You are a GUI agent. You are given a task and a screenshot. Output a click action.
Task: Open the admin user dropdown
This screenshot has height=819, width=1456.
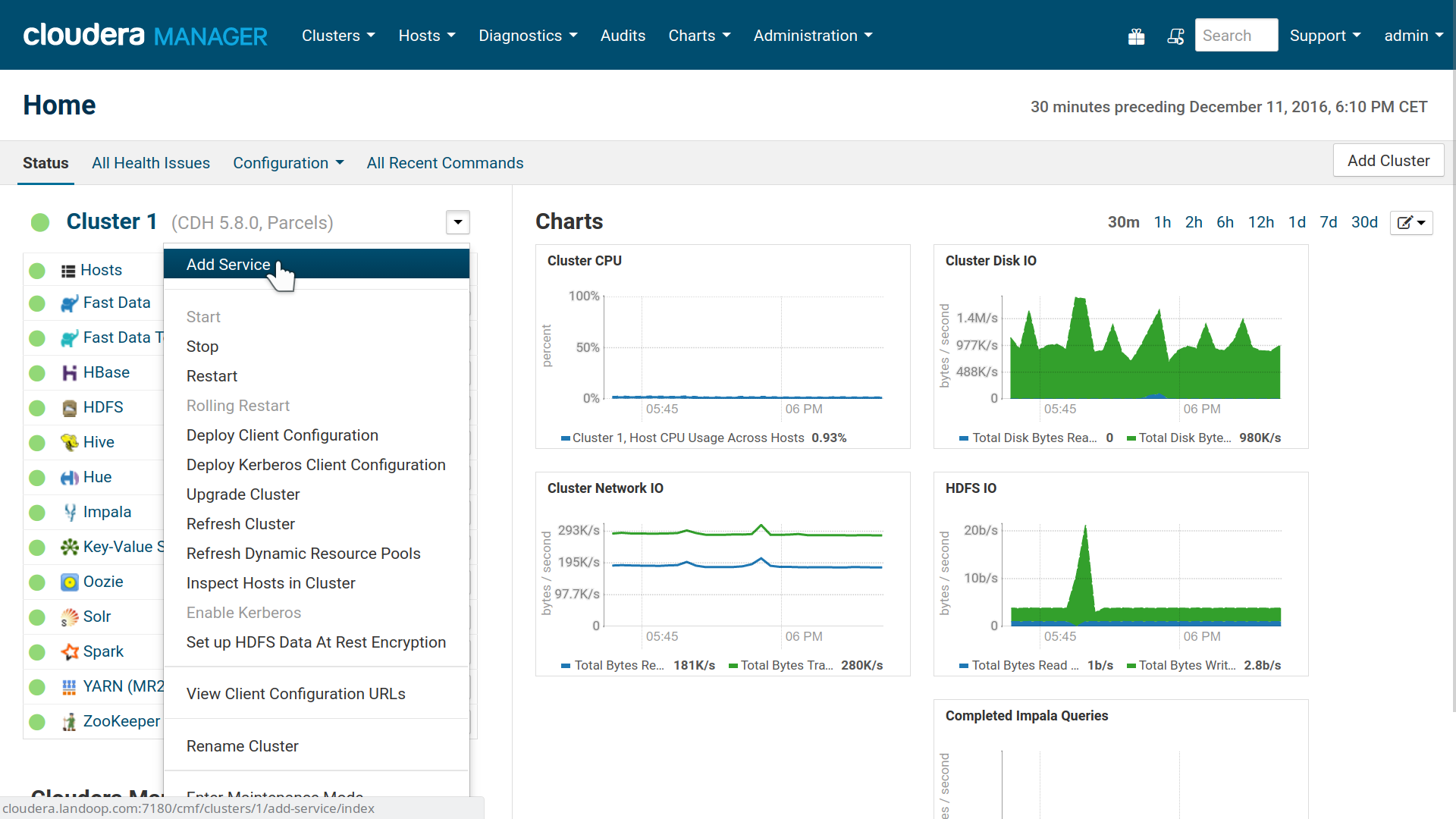[x=1414, y=36]
